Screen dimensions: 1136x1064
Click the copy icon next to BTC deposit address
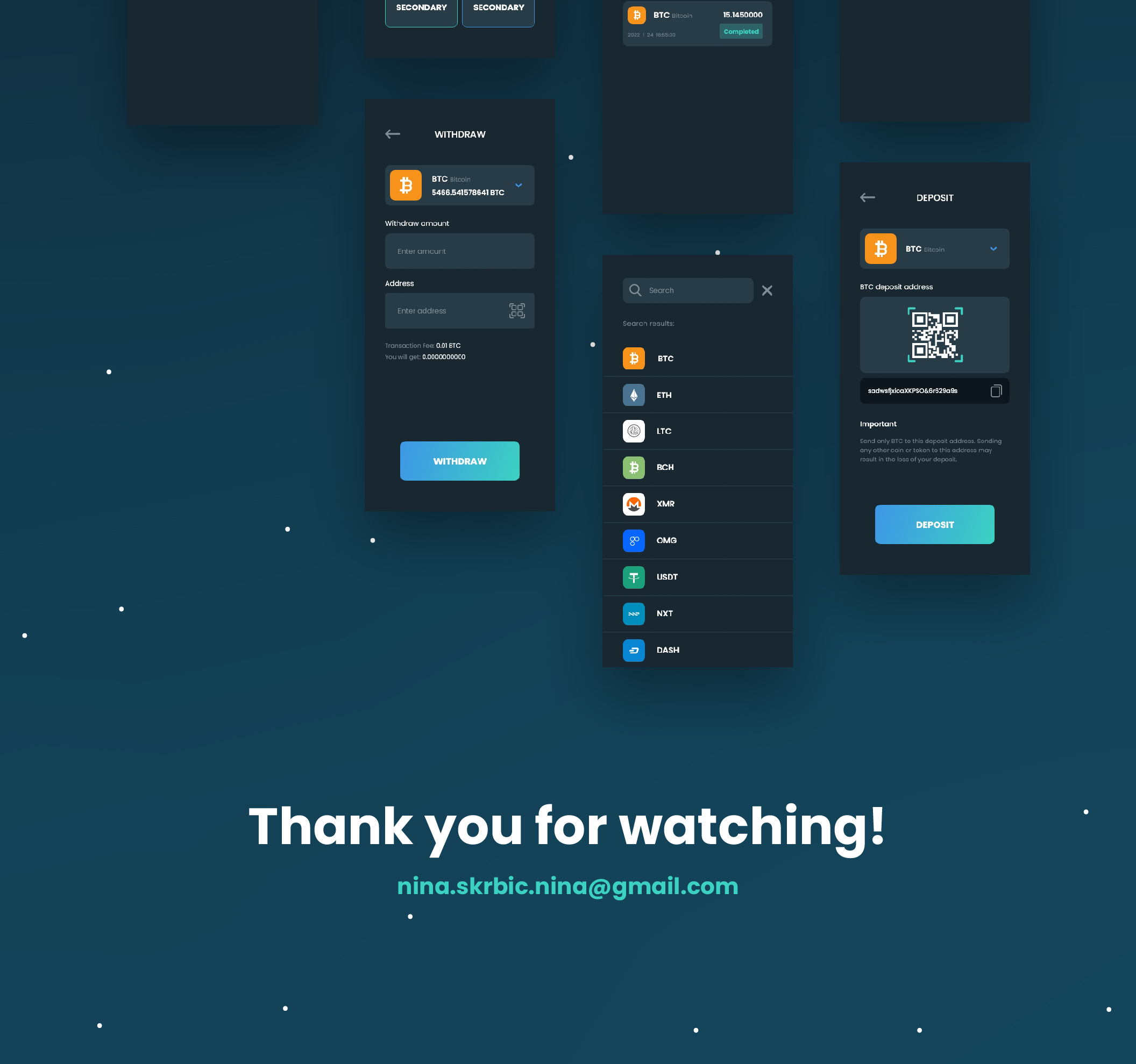pos(995,390)
